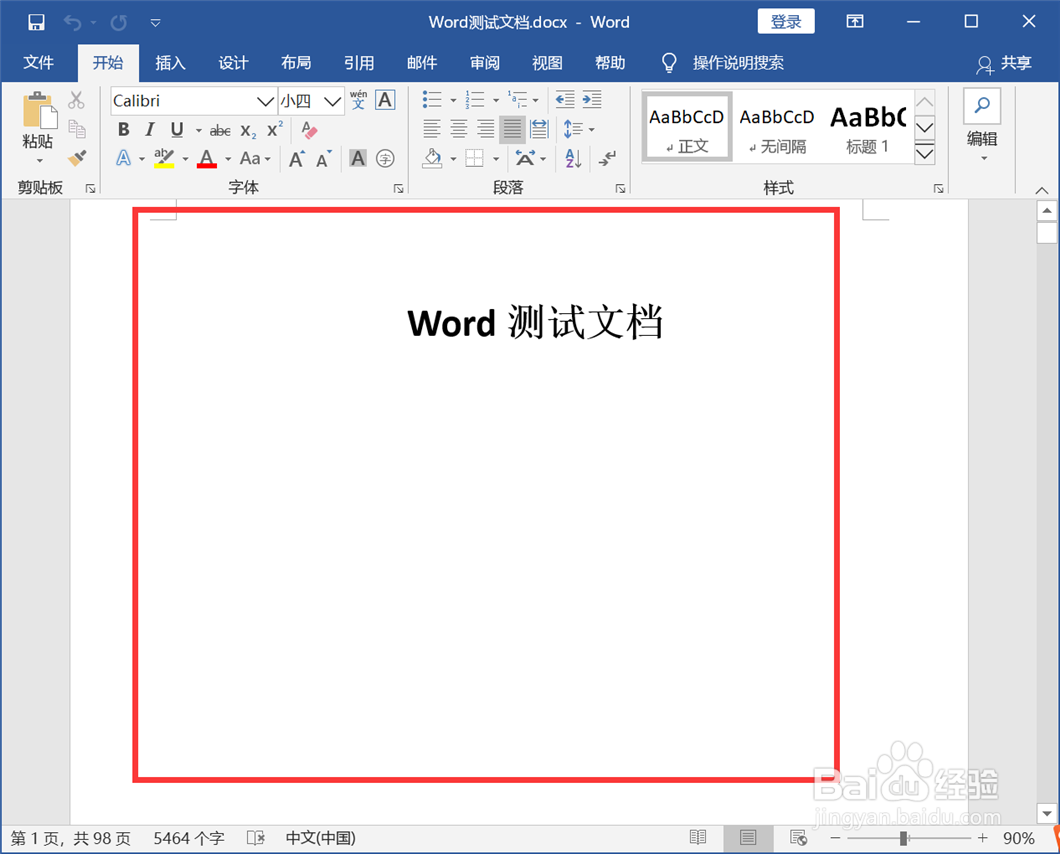Screen dimensions: 1060x854
Task: Click the center alignment icon
Action: point(457,129)
